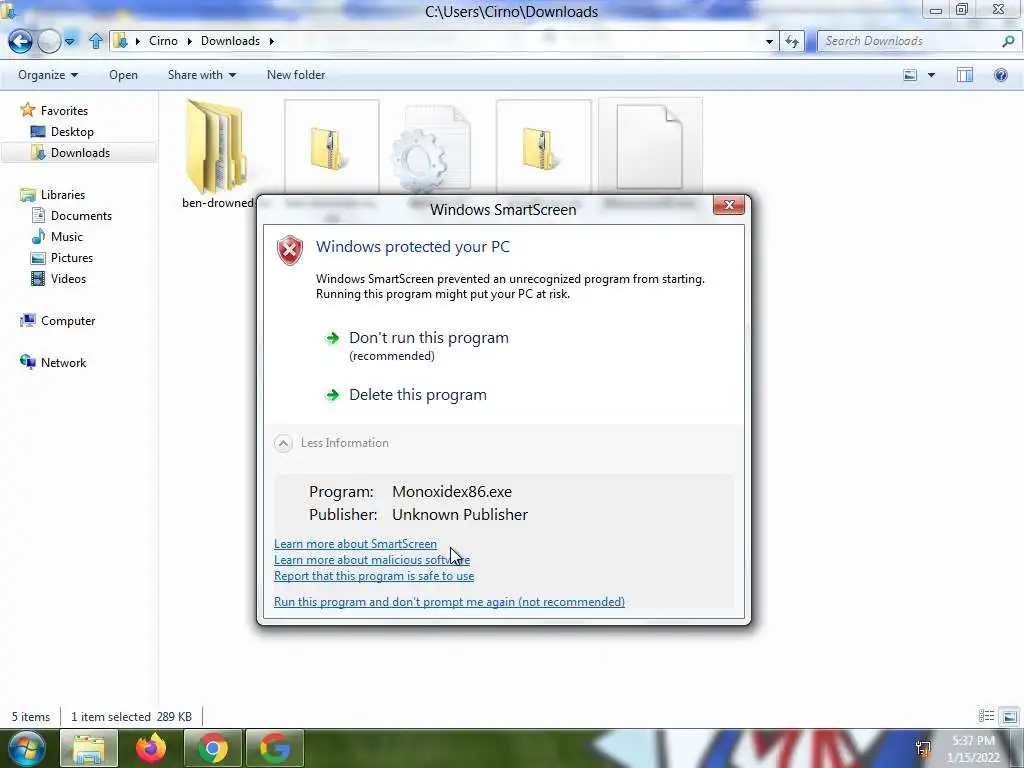Click File Explorer on the taskbar

point(89,748)
